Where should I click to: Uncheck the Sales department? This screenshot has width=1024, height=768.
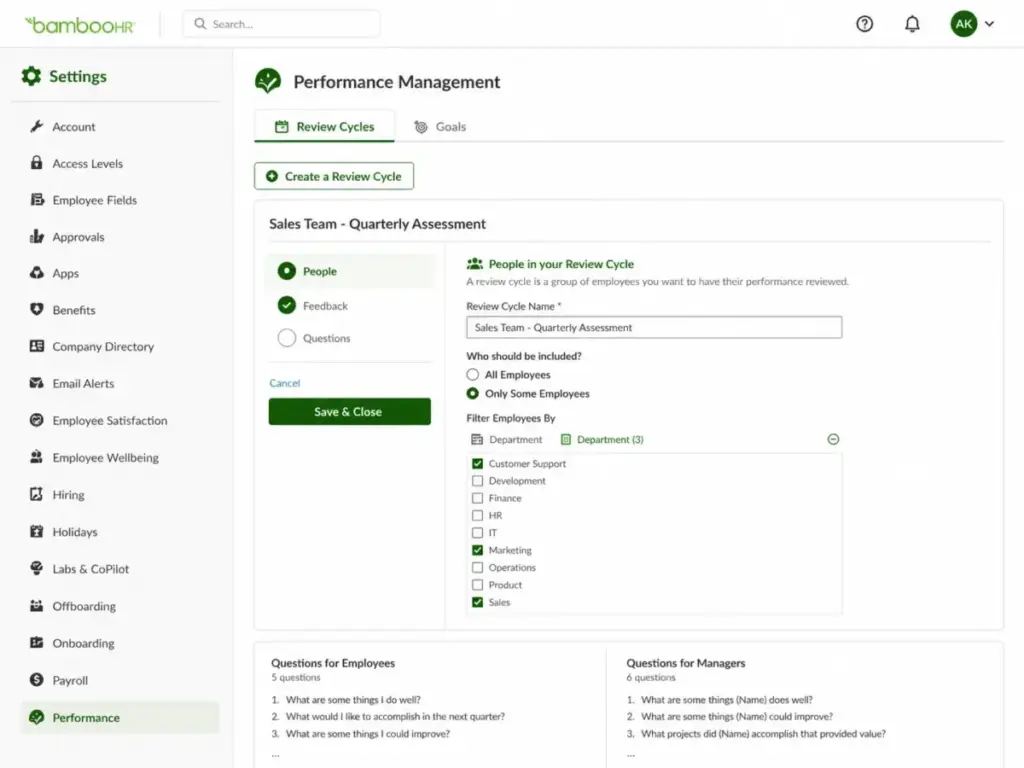(477, 602)
